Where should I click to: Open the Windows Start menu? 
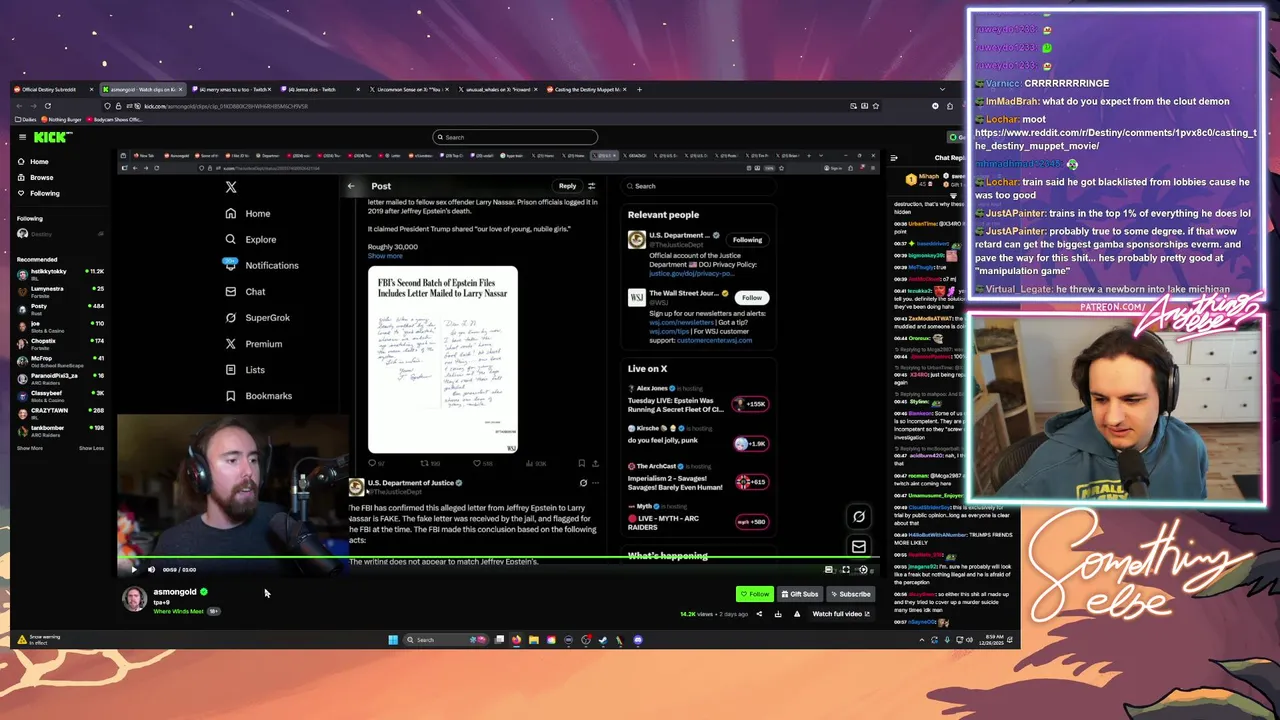click(x=393, y=640)
